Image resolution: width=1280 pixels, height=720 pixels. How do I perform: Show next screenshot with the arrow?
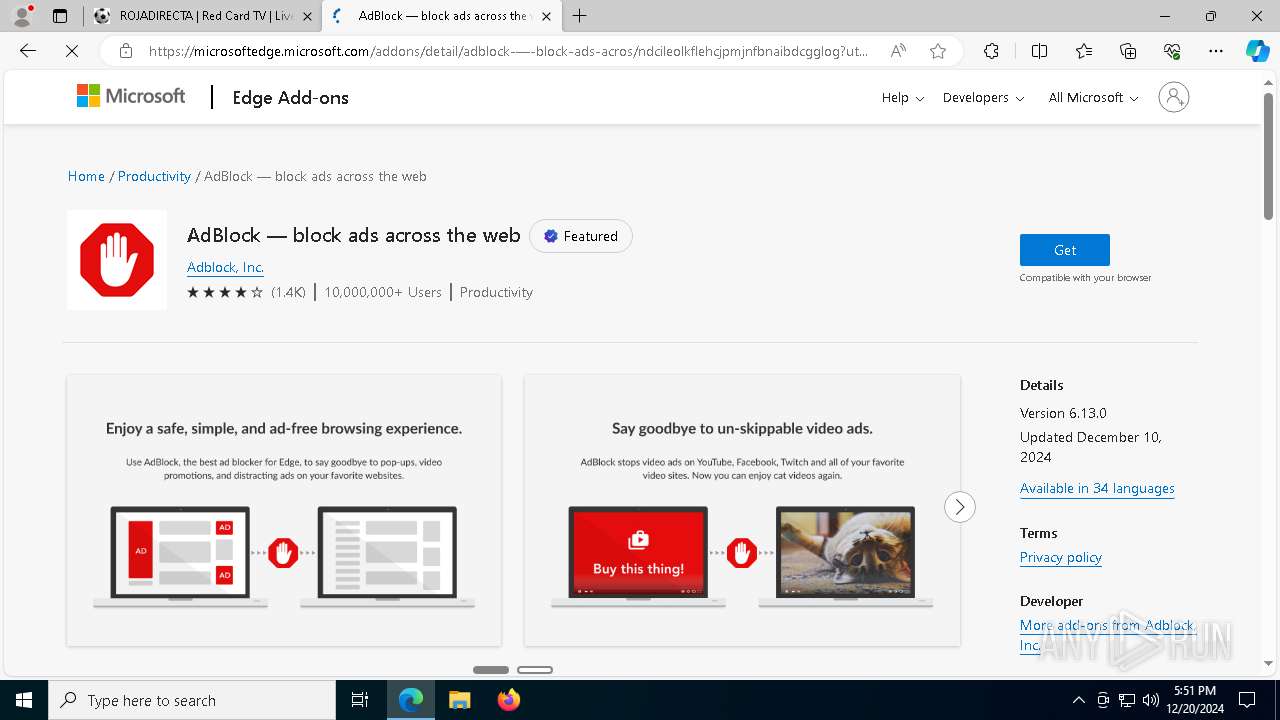click(959, 507)
